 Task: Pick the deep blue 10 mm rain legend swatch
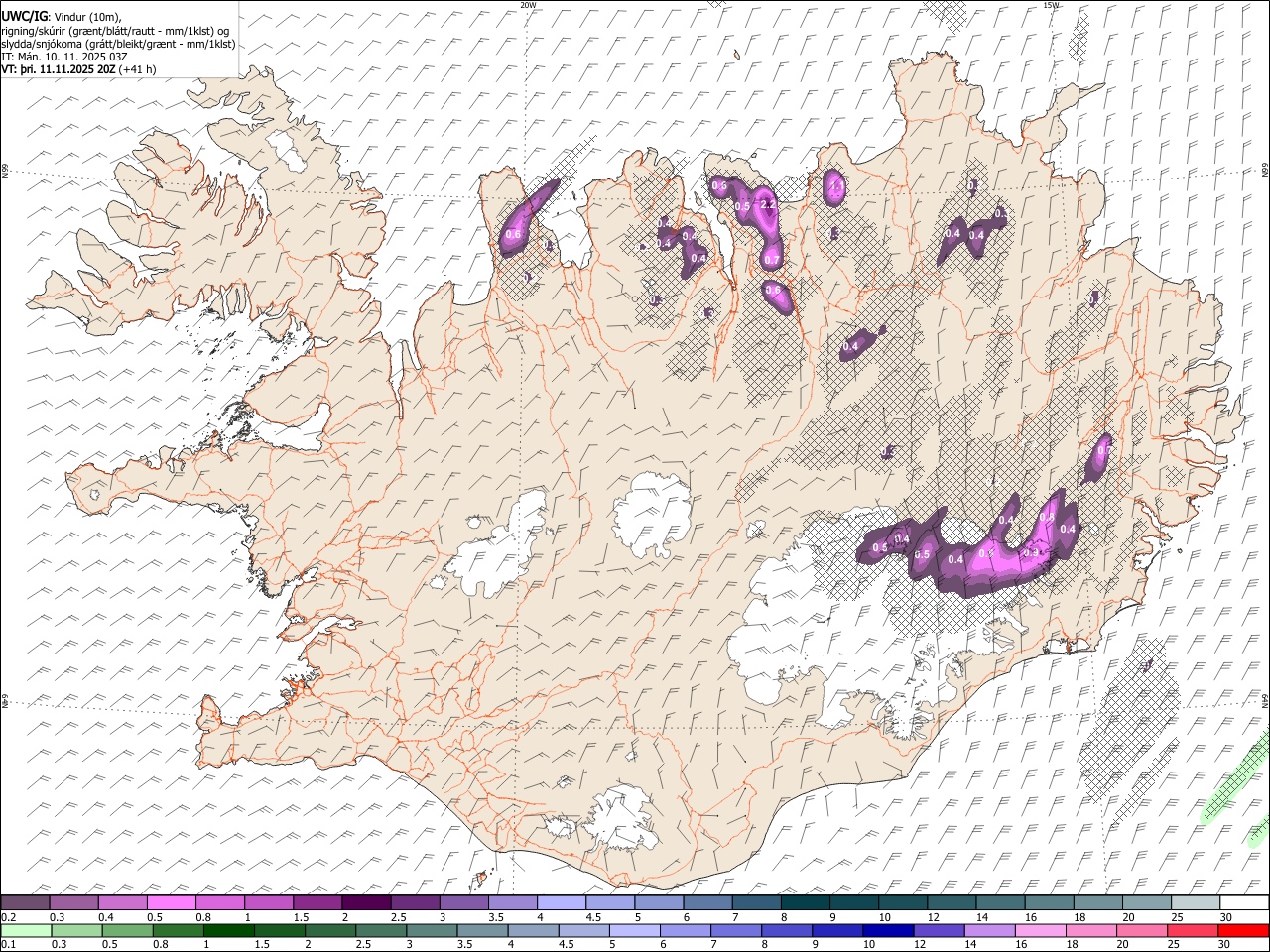pyautogui.click(x=888, y=930)
